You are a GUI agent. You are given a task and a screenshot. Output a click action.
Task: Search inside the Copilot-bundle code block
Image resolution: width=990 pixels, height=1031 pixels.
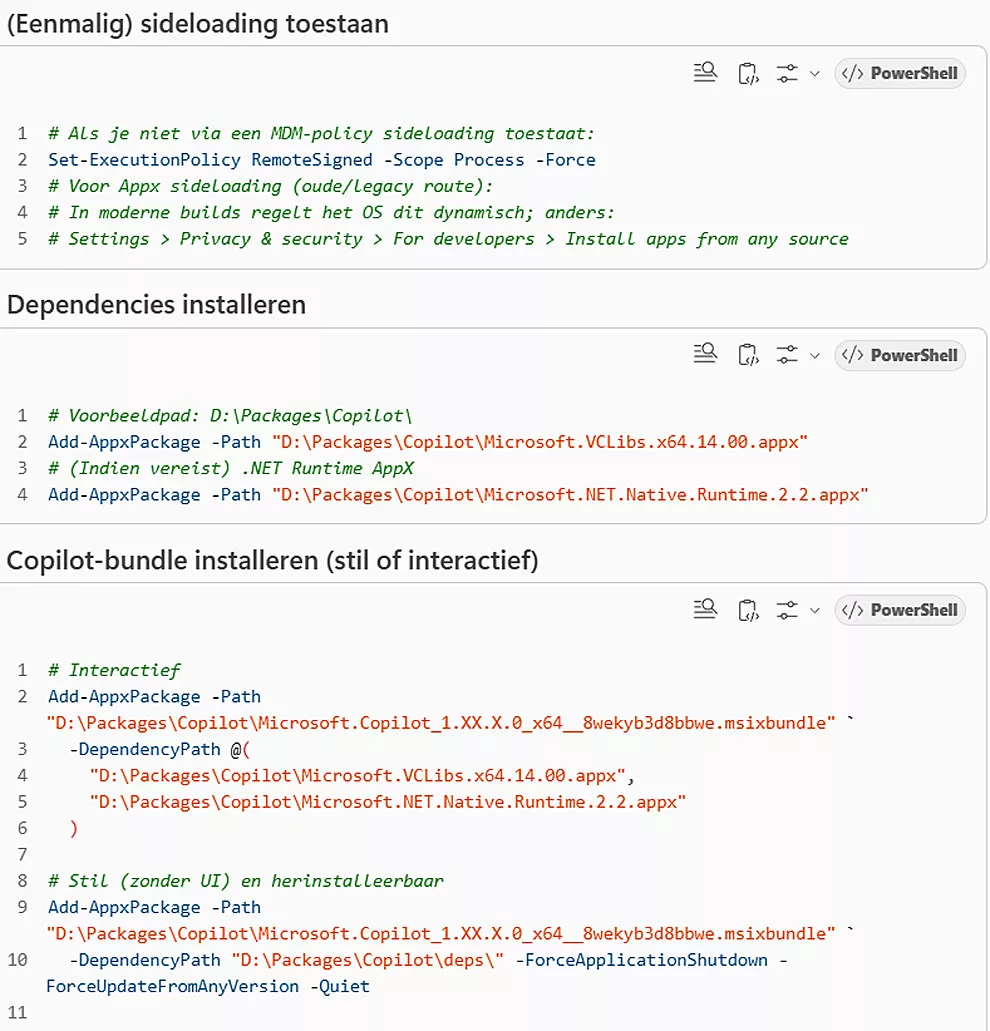point(706,610)
